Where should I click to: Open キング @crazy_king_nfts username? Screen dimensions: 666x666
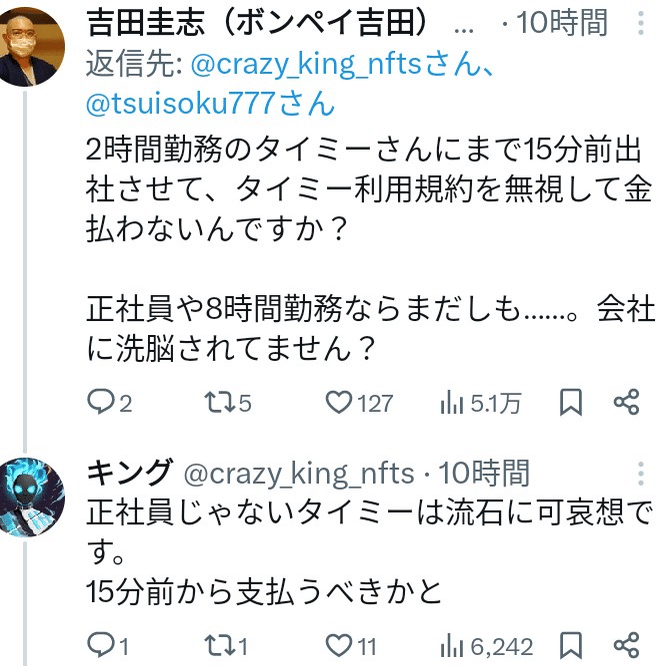tap(300, 472)
